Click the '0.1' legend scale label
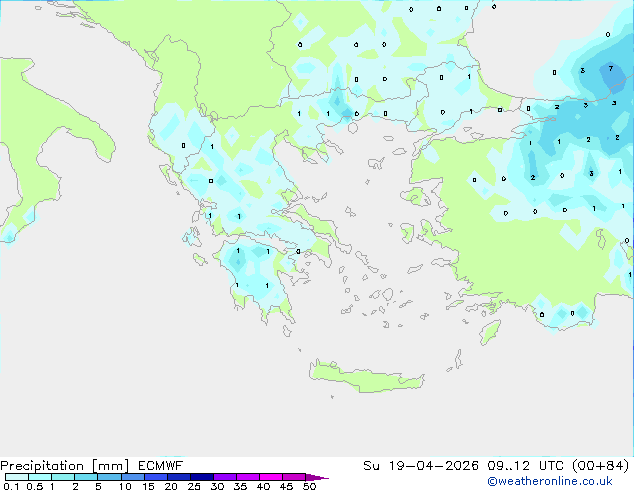This screenshot has height=490, width=634. (x=11, y=486)
